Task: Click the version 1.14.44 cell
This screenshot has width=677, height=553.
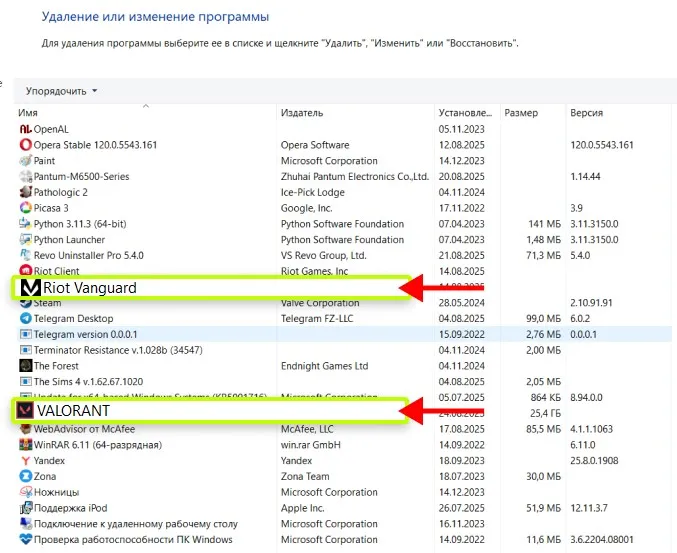Action: [585, 176]
